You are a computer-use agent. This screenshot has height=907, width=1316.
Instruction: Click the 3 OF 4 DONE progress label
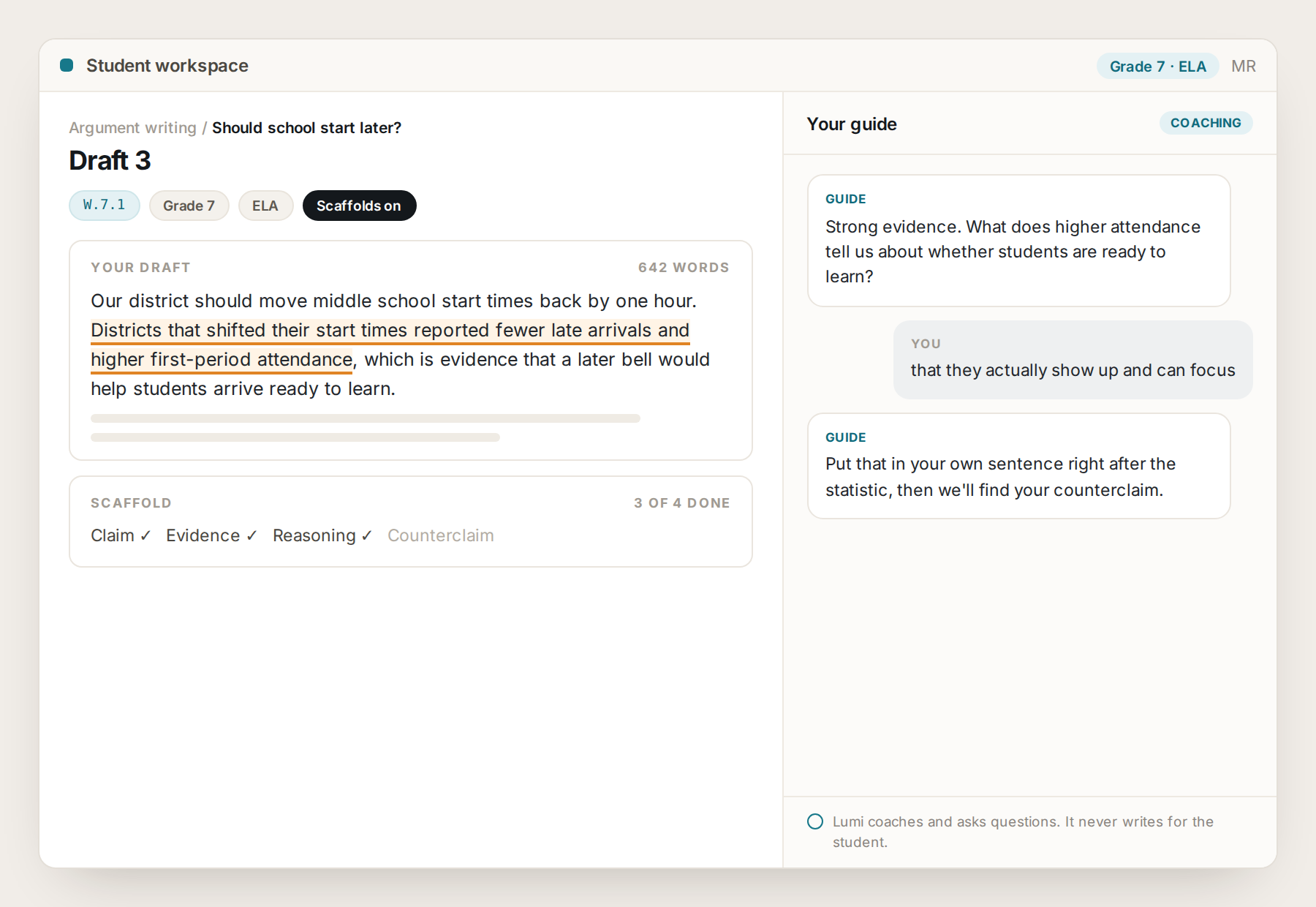(681, 503)
